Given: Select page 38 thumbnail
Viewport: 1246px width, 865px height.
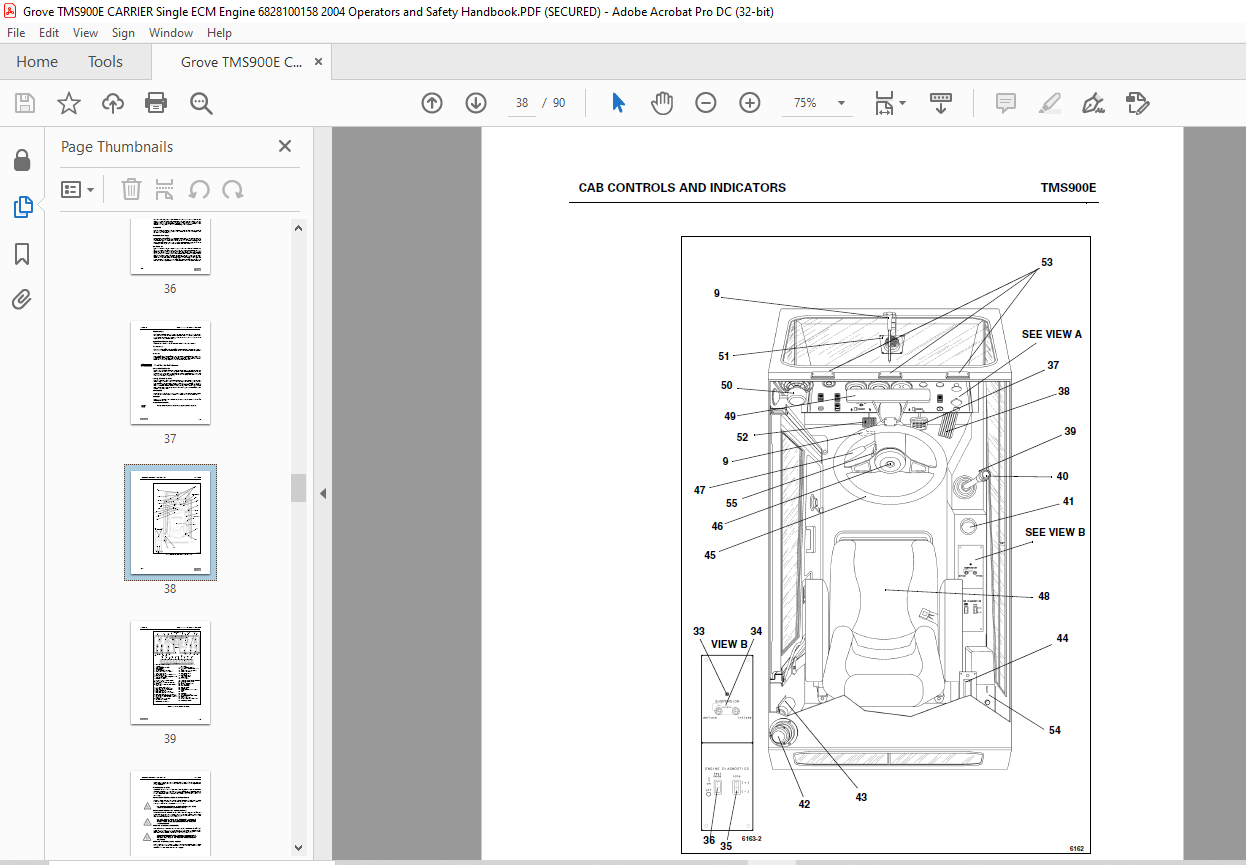Looking at the screenshot, I should 170,522.
